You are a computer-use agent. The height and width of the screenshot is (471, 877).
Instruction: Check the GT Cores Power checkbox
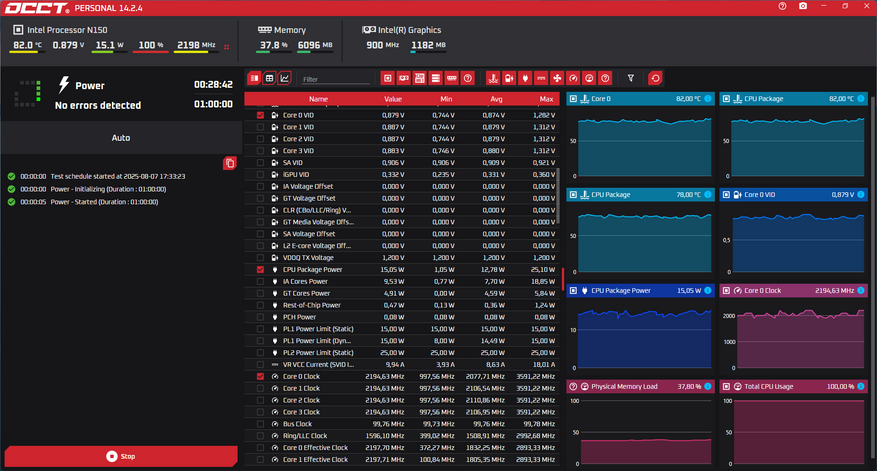tap(260, 293)
